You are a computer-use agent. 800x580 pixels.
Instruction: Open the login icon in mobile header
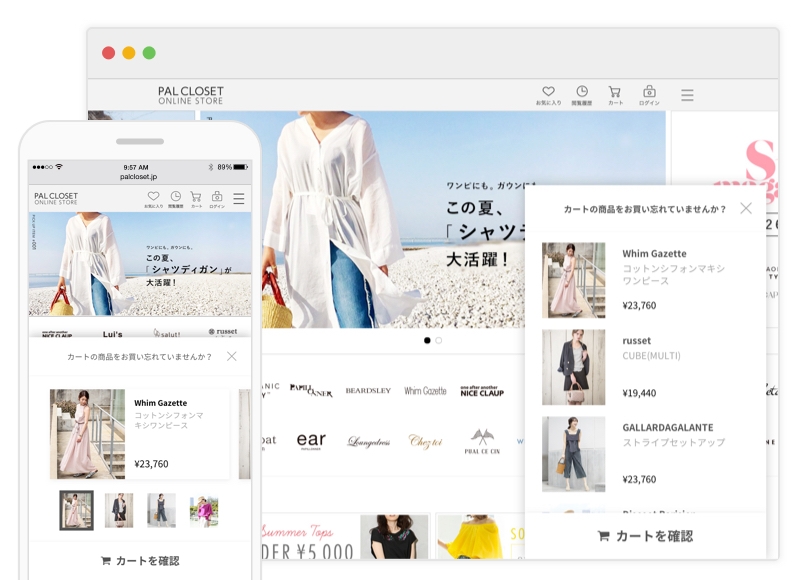click(x=217, y=196)
